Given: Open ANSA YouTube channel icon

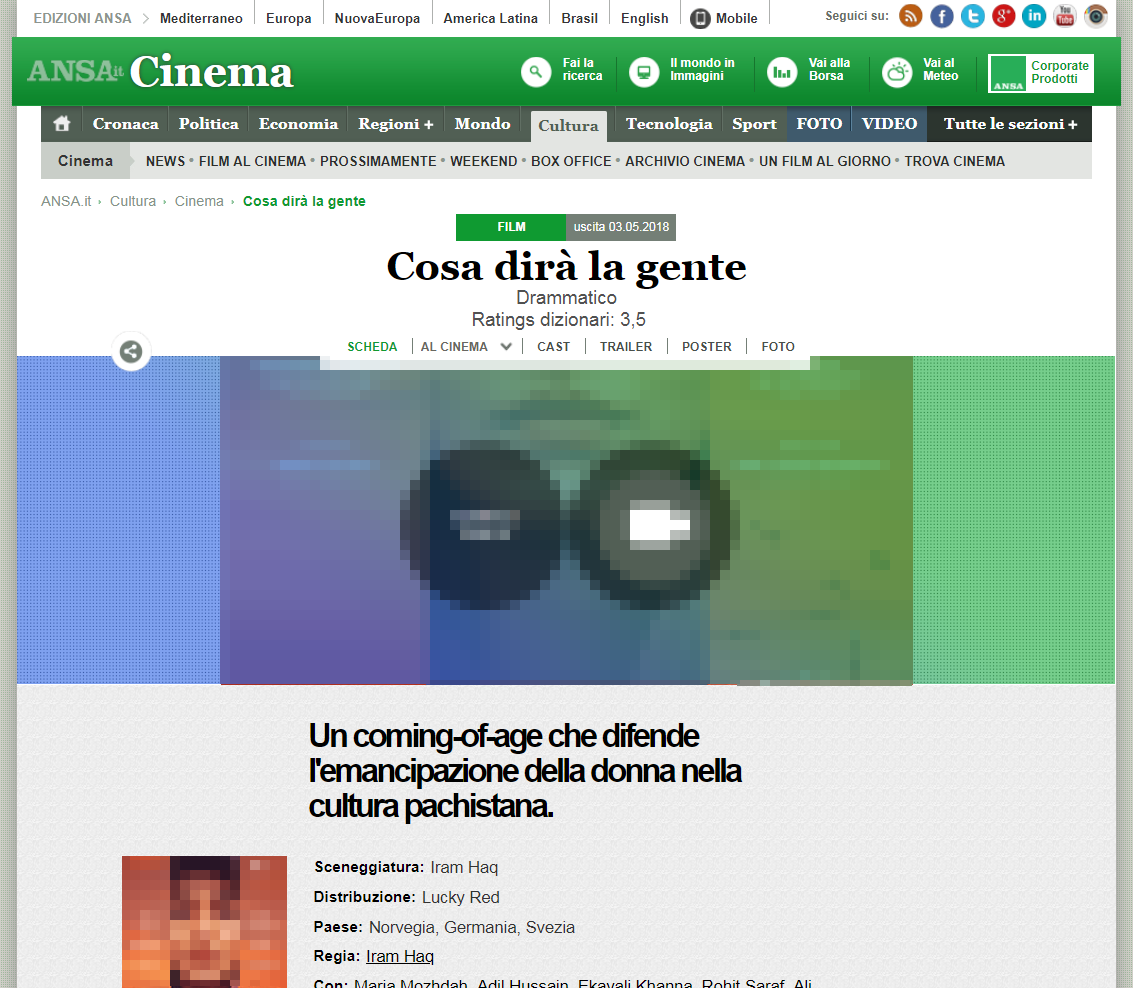Looking at the screenshot, I should point(1065,16).
